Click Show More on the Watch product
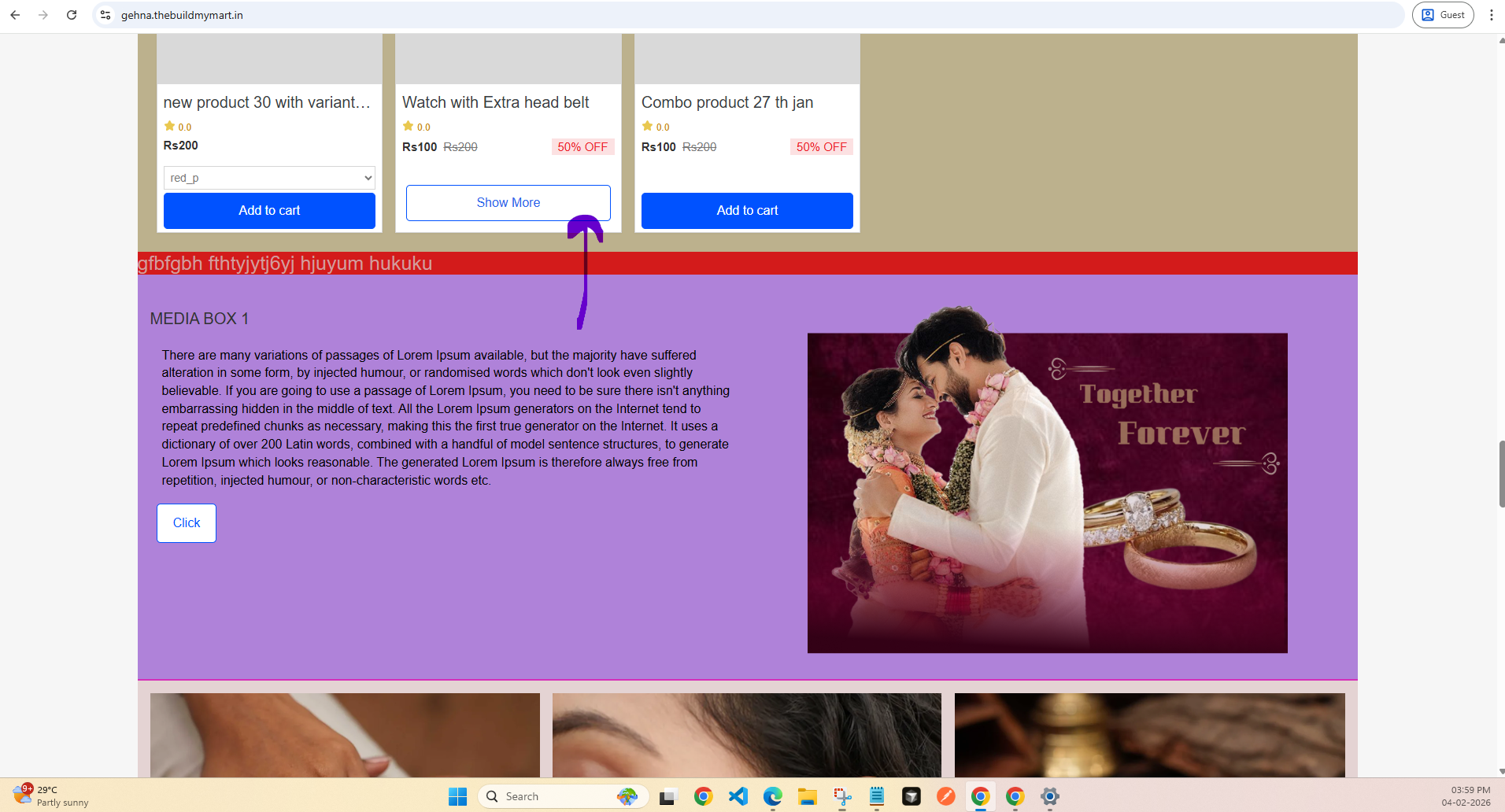The height and width of the screenshot is (812, 1505). (x=508, y=203)
